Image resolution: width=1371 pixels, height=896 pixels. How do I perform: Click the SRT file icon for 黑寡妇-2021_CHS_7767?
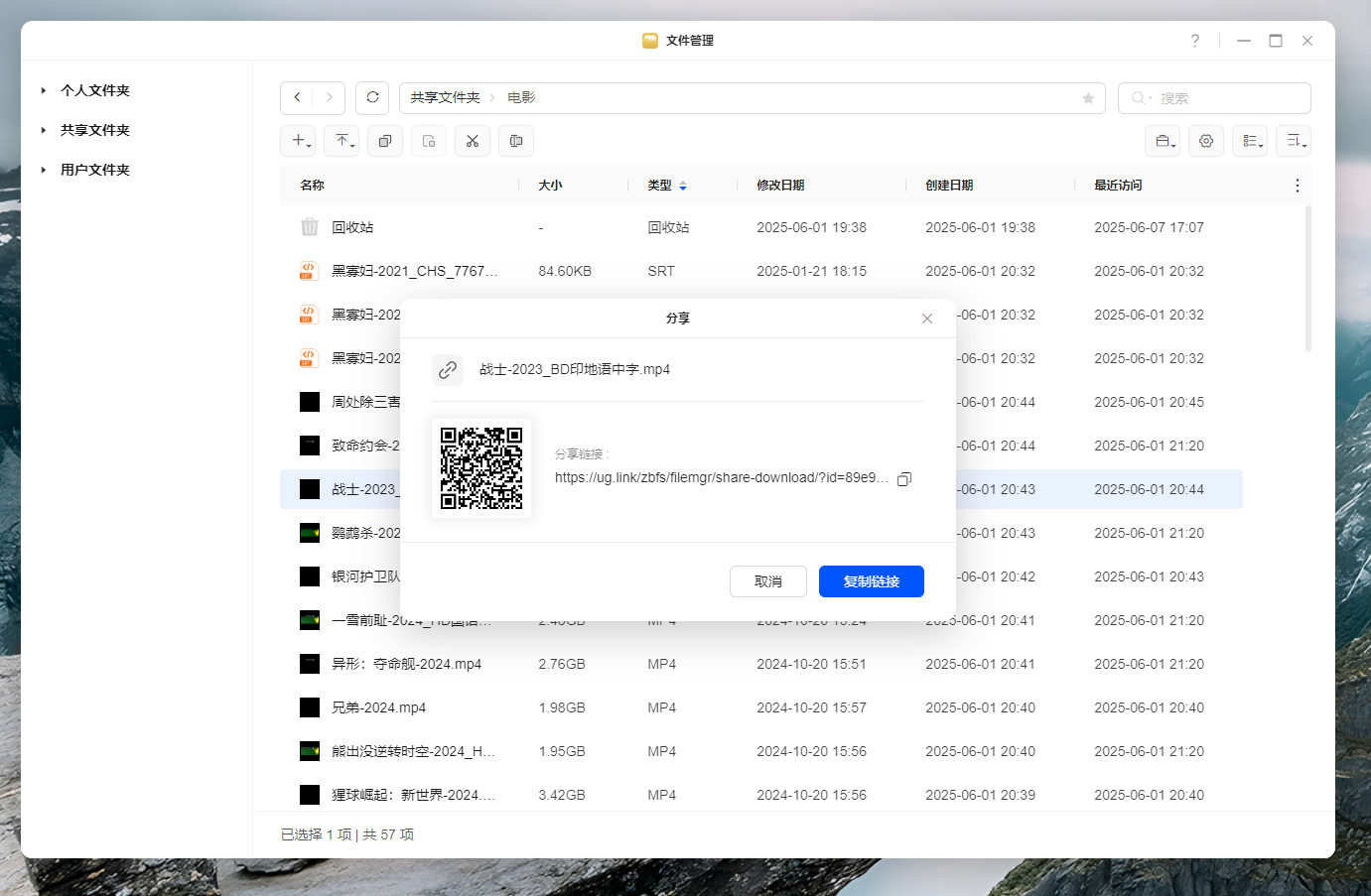310,271
